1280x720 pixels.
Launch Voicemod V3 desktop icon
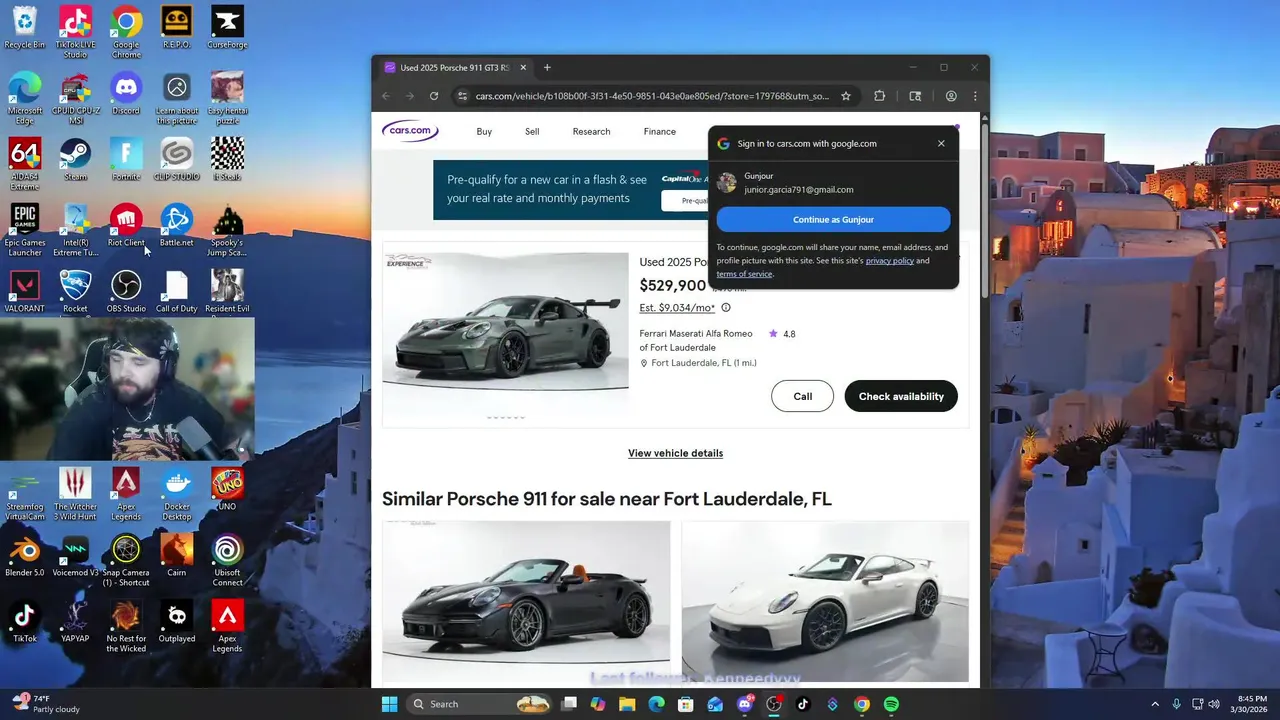(x=75, y=555)
